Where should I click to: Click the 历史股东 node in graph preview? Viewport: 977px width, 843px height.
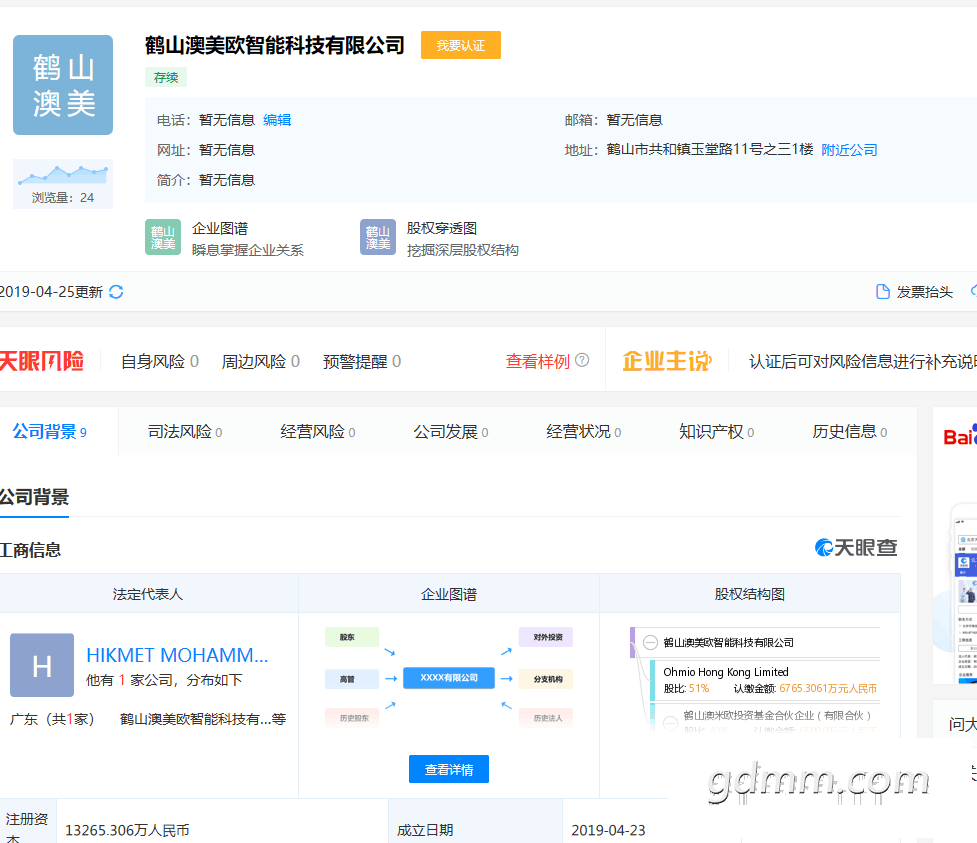click(x=351, y=718)
